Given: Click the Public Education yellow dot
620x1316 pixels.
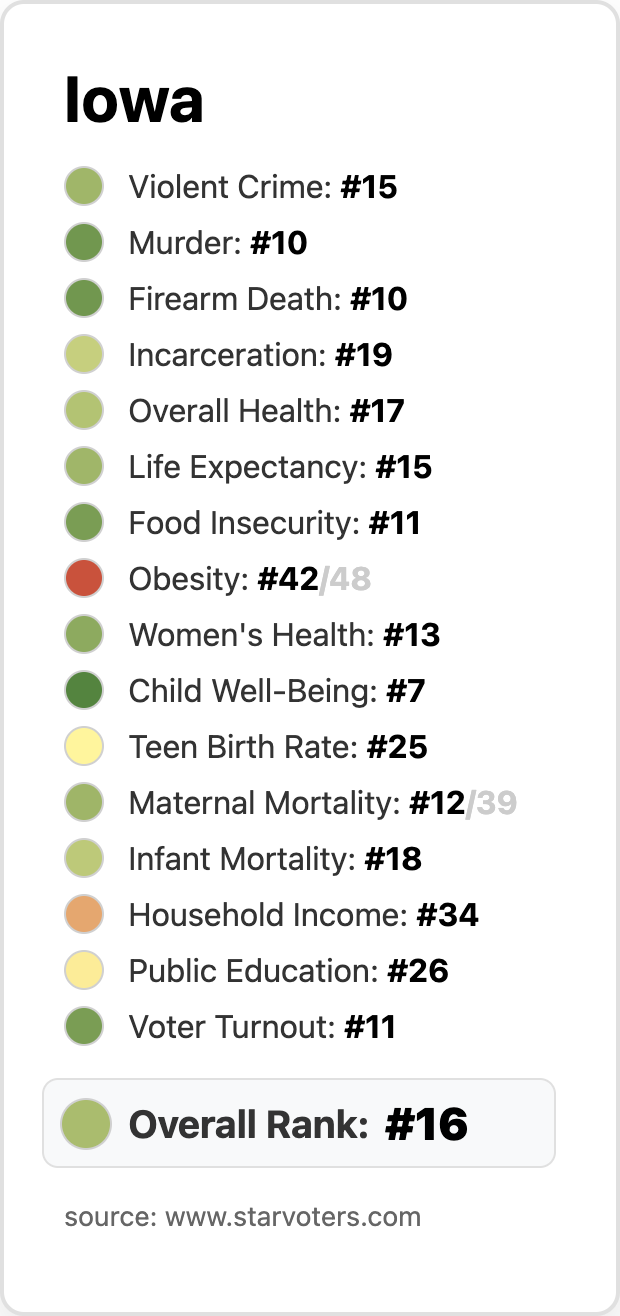Looking at the screenshot, I should pos(84,971).
